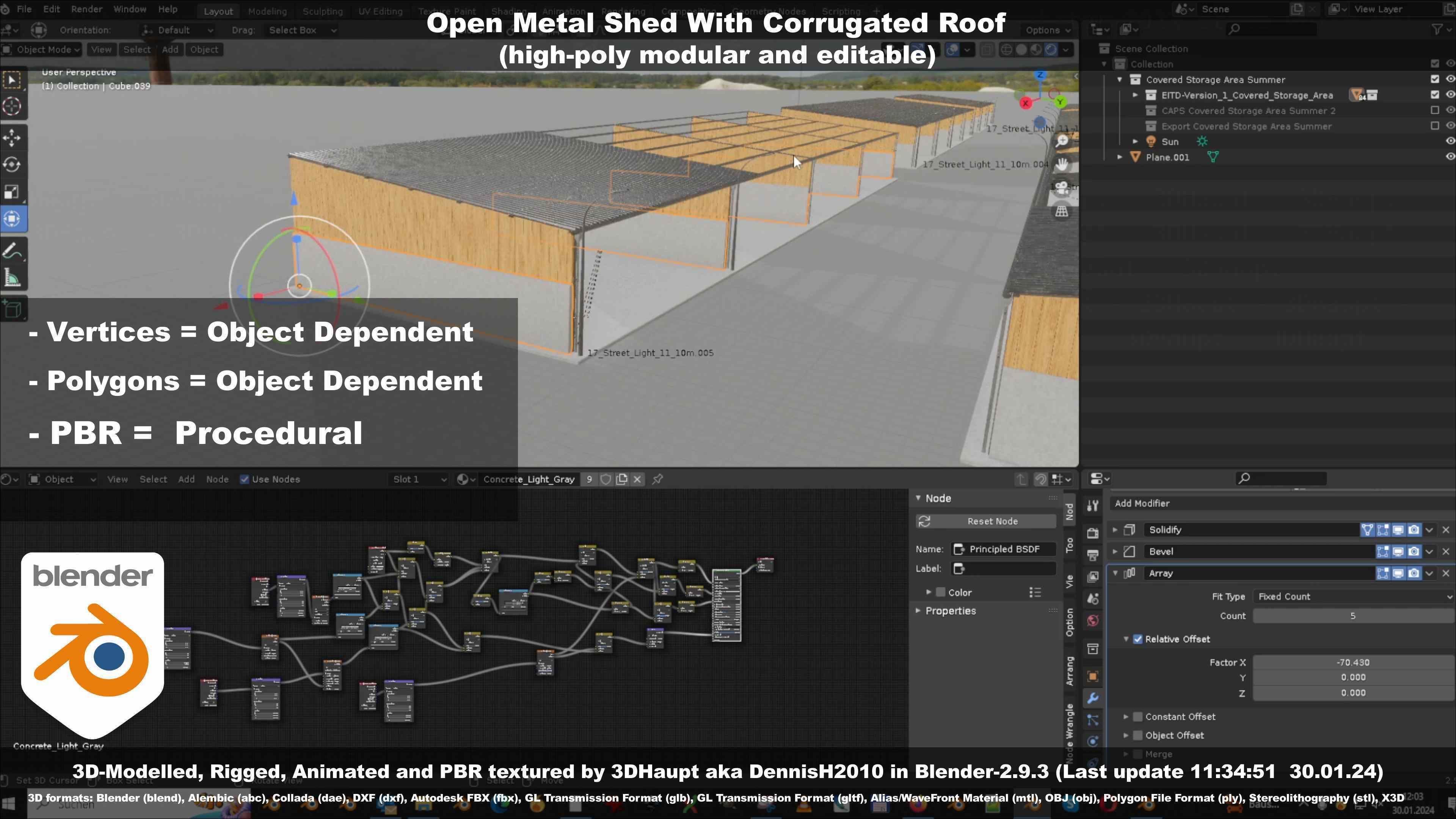Open the Object properties tab
1456x819 pixels.
[1092, 676]
